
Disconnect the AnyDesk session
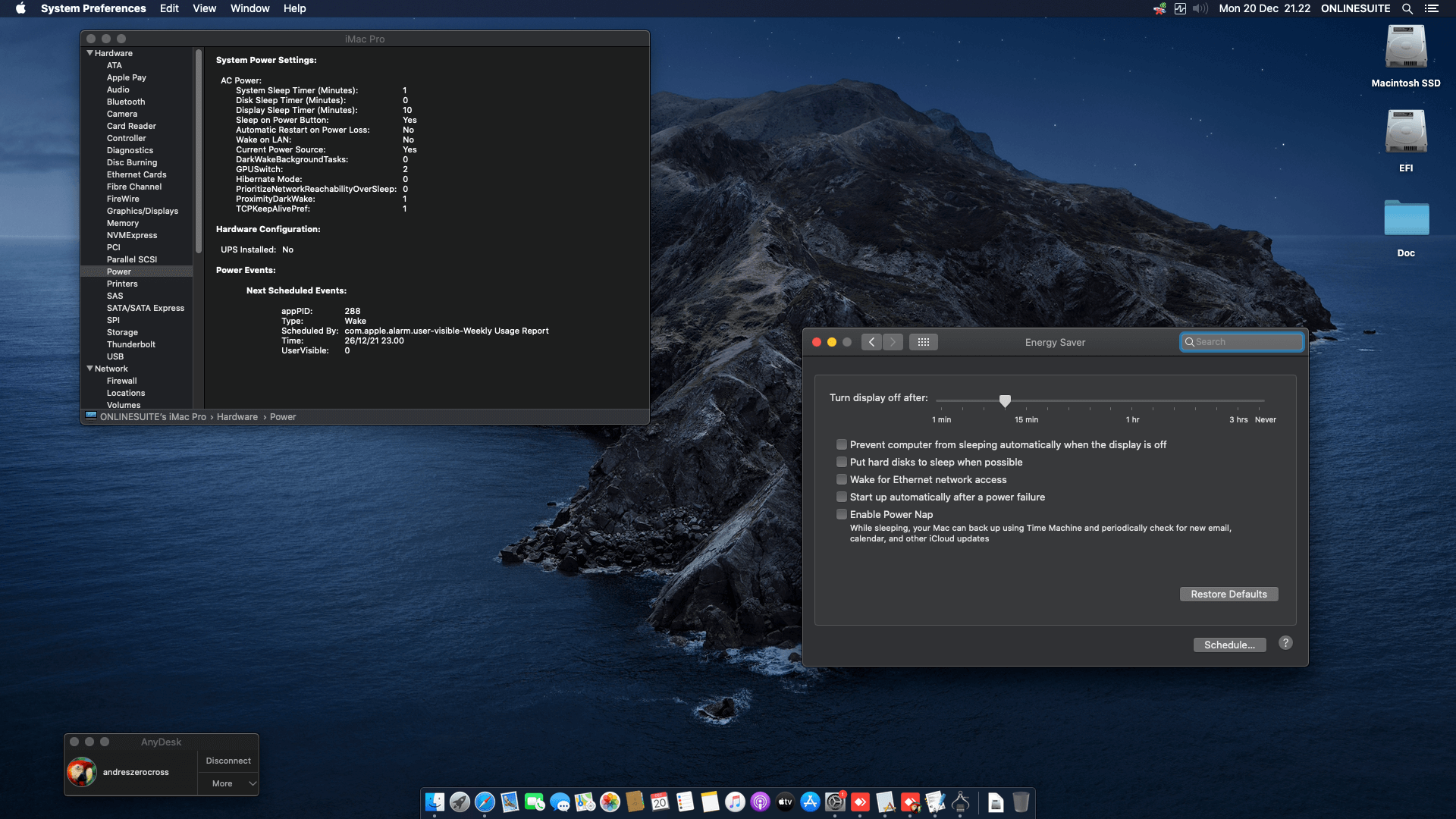click(228, 761)
